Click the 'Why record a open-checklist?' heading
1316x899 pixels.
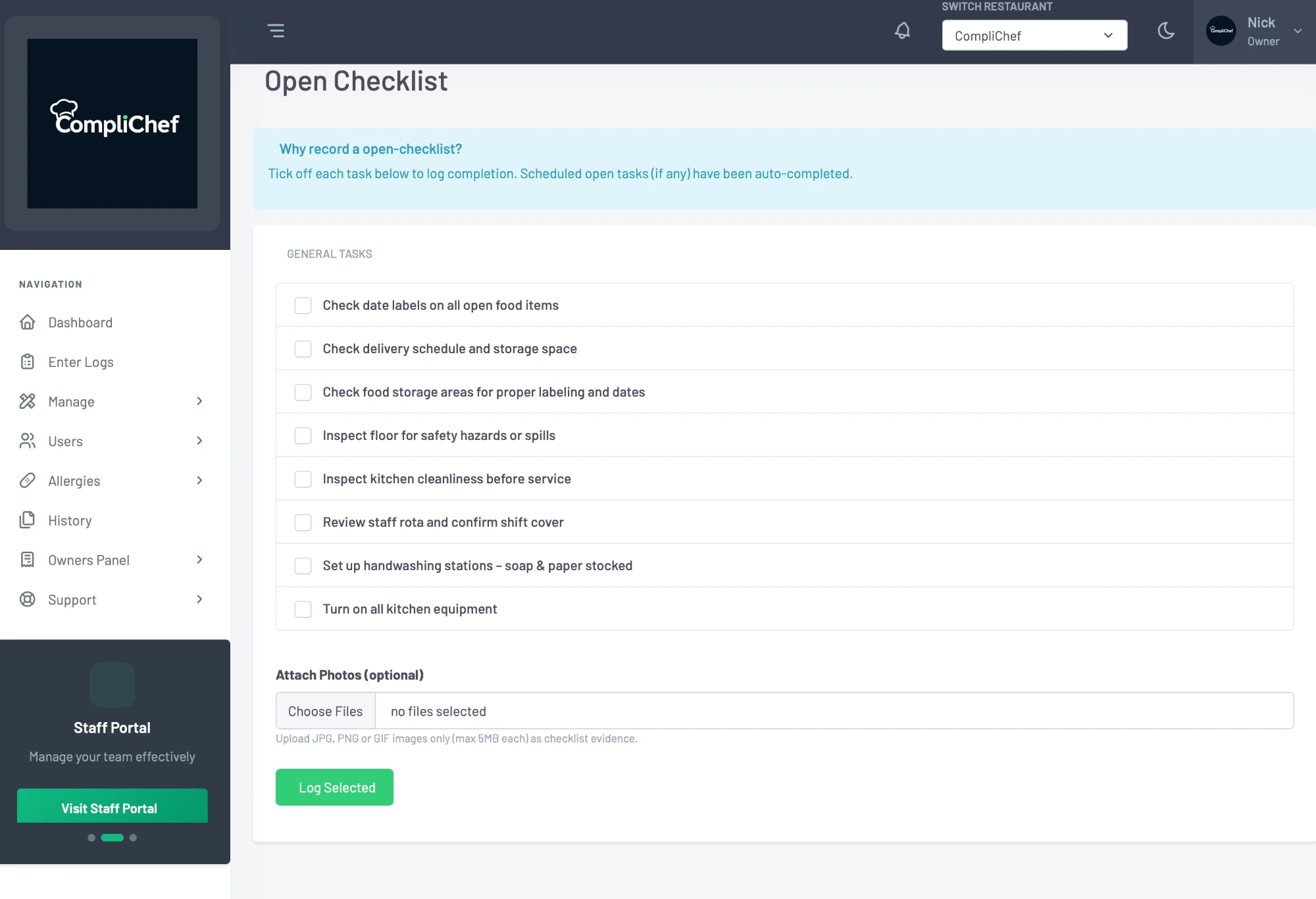[x=370, y=149]
